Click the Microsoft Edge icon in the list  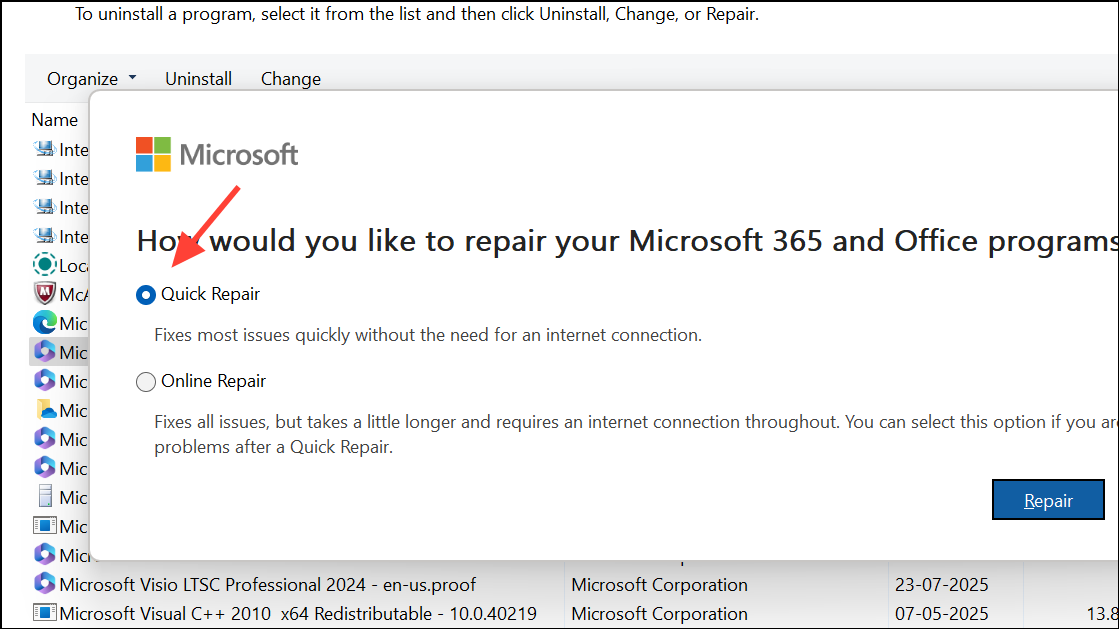[44, 323]
